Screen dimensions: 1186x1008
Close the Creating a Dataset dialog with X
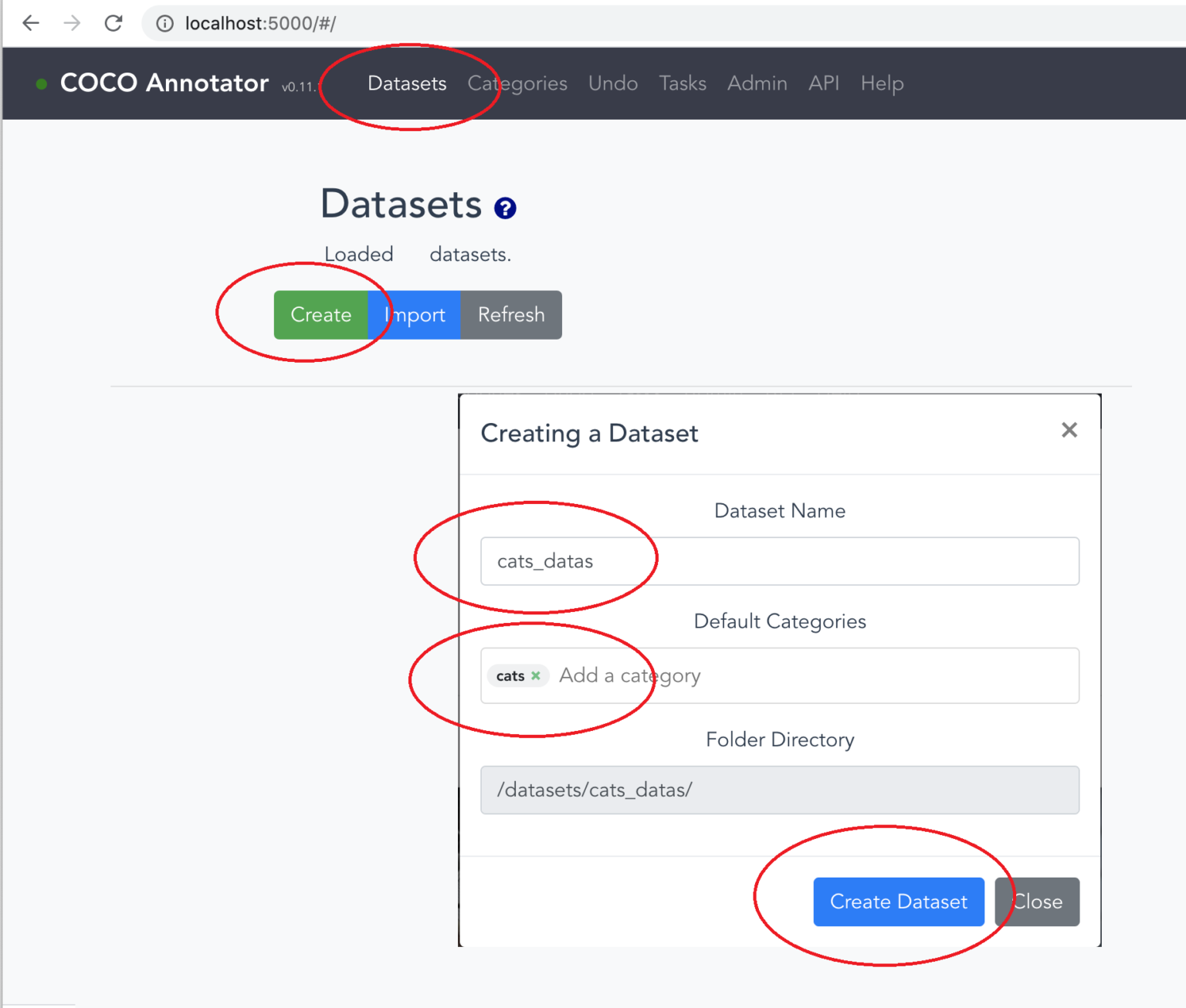coord(1069,430)
